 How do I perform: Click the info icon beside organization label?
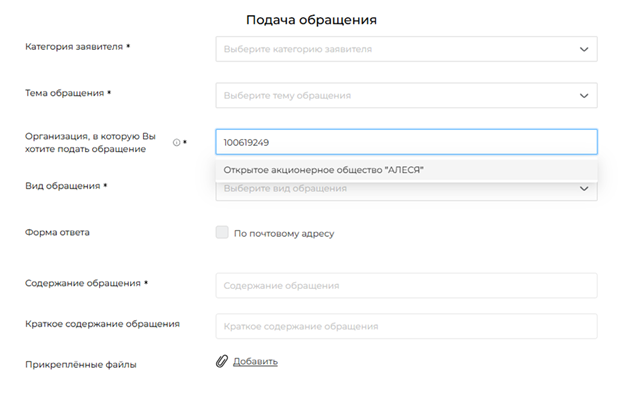[176, 142]
